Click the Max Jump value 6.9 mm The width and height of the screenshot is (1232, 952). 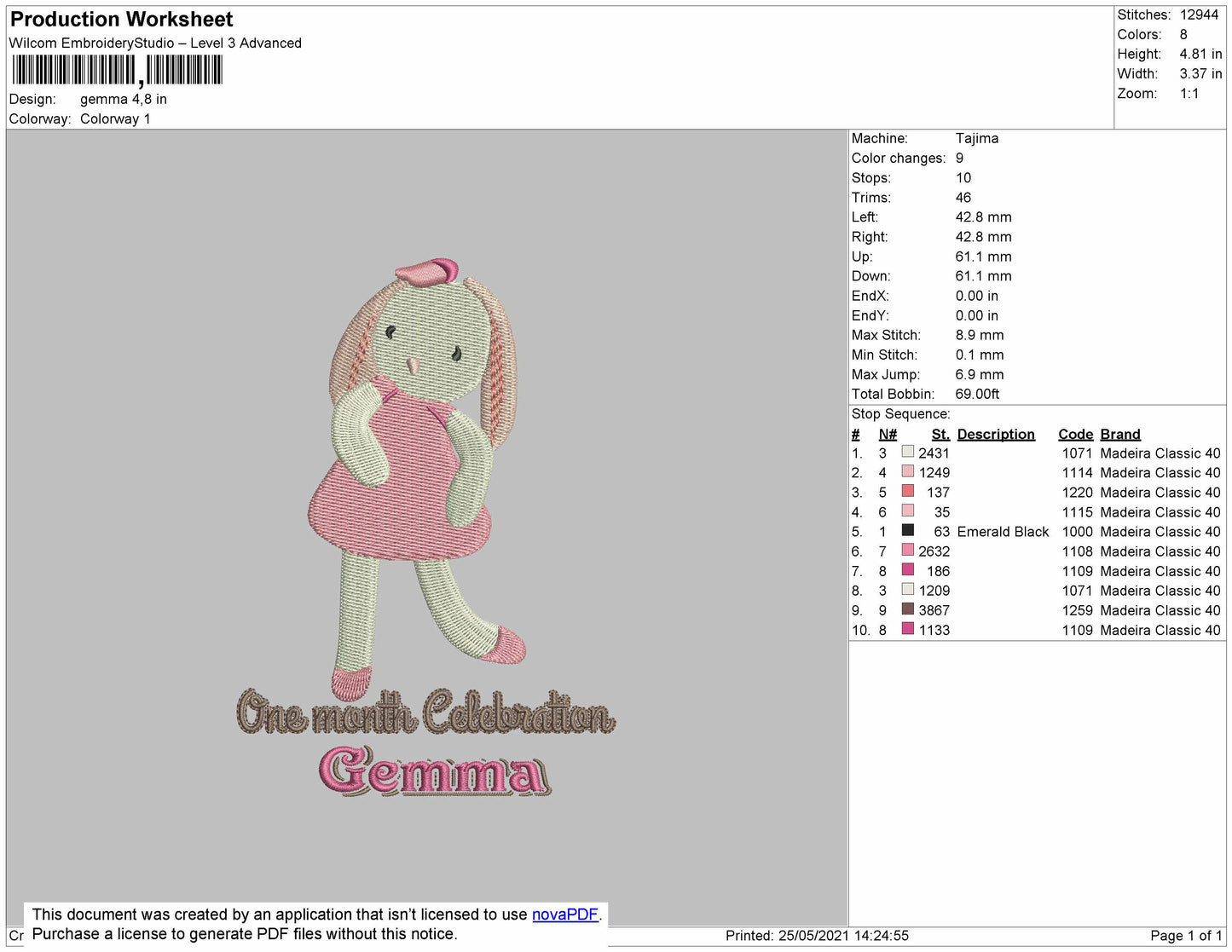click(x=980, y=374)
